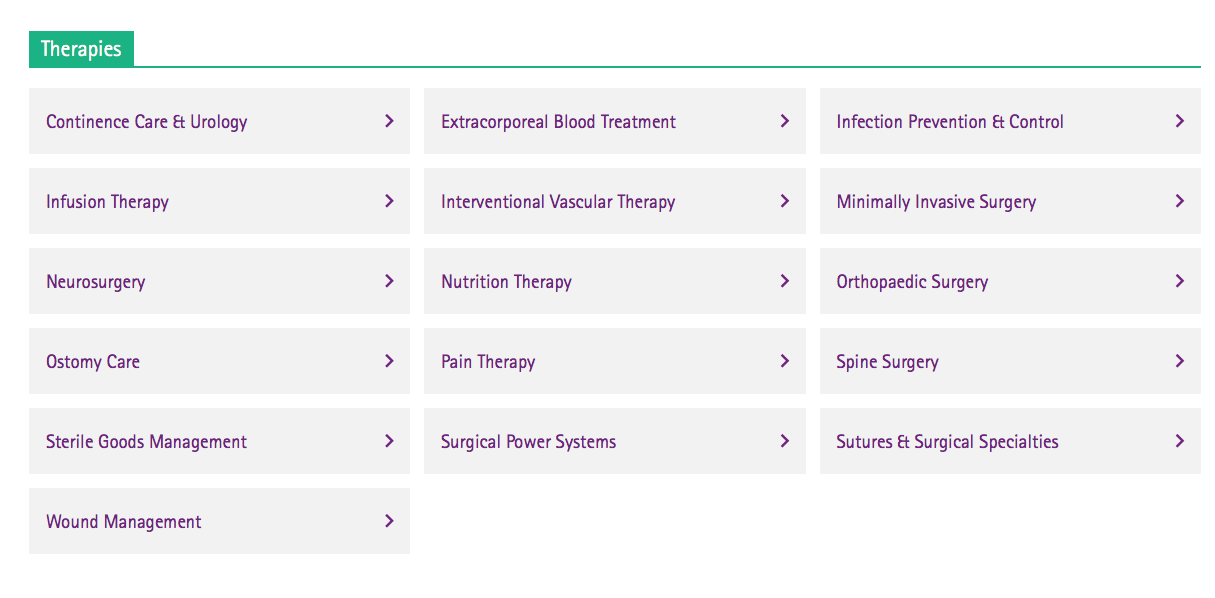The height and width of the screenshot is (598, 1215).
Task: Expand the Pain Therapy arrow
Action: [x=784, y=361]
